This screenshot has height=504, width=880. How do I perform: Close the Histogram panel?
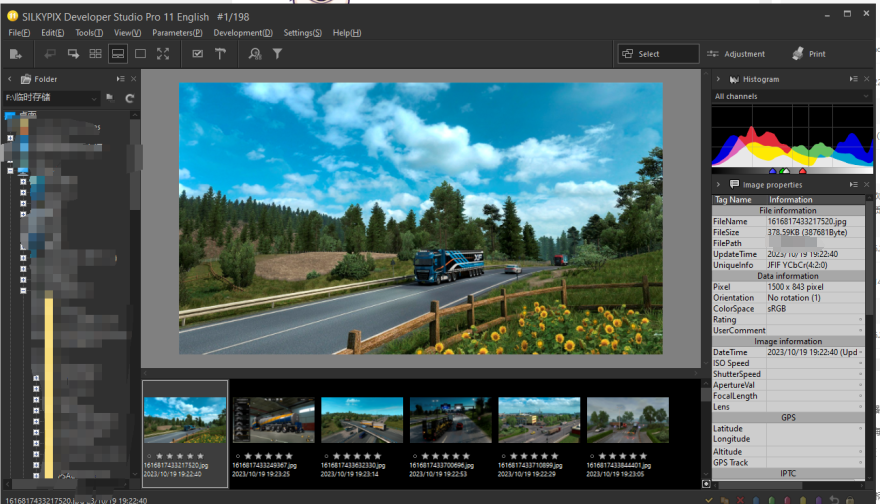tap(867, 79)
